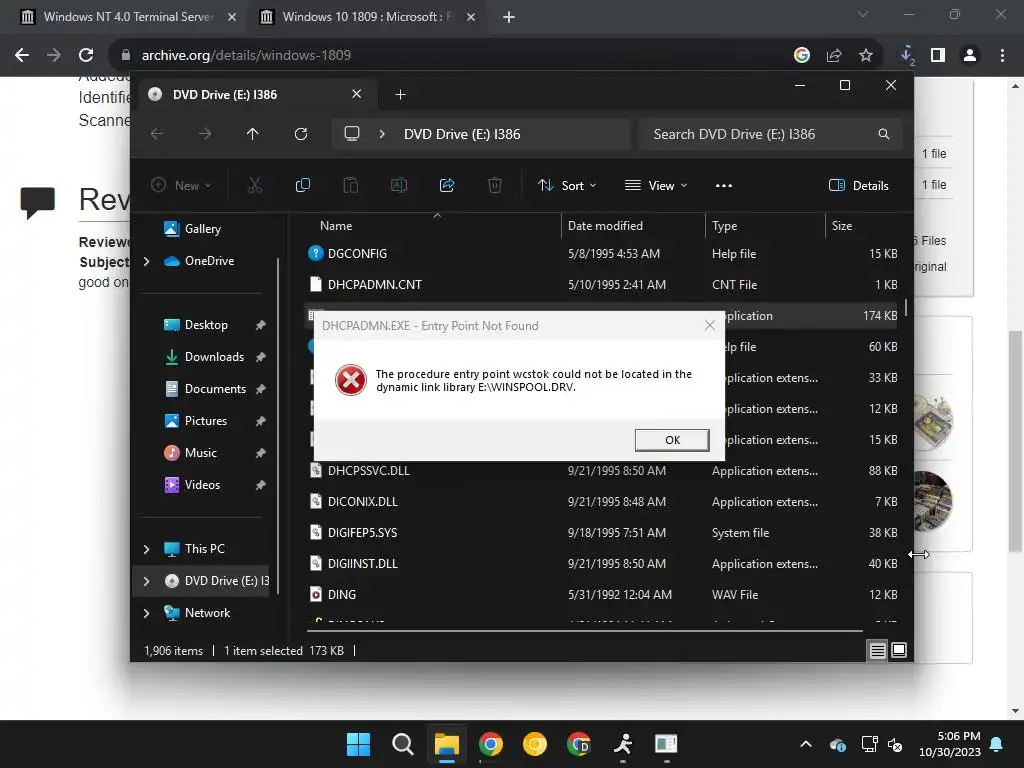
Task: Open the taskbar clock and date
Action: 950,744
